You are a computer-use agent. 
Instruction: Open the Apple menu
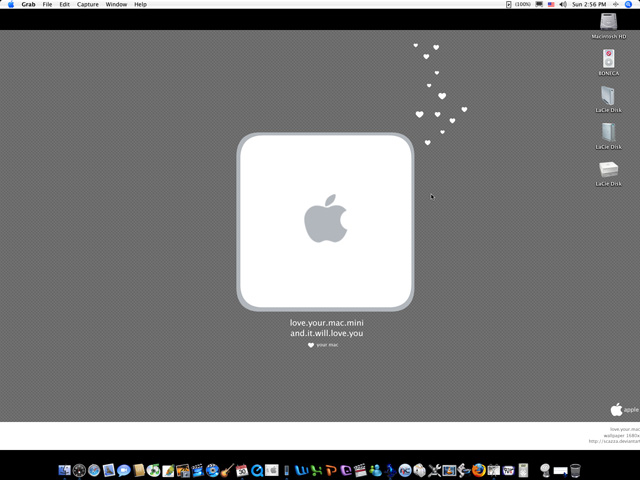click(11, 4)
